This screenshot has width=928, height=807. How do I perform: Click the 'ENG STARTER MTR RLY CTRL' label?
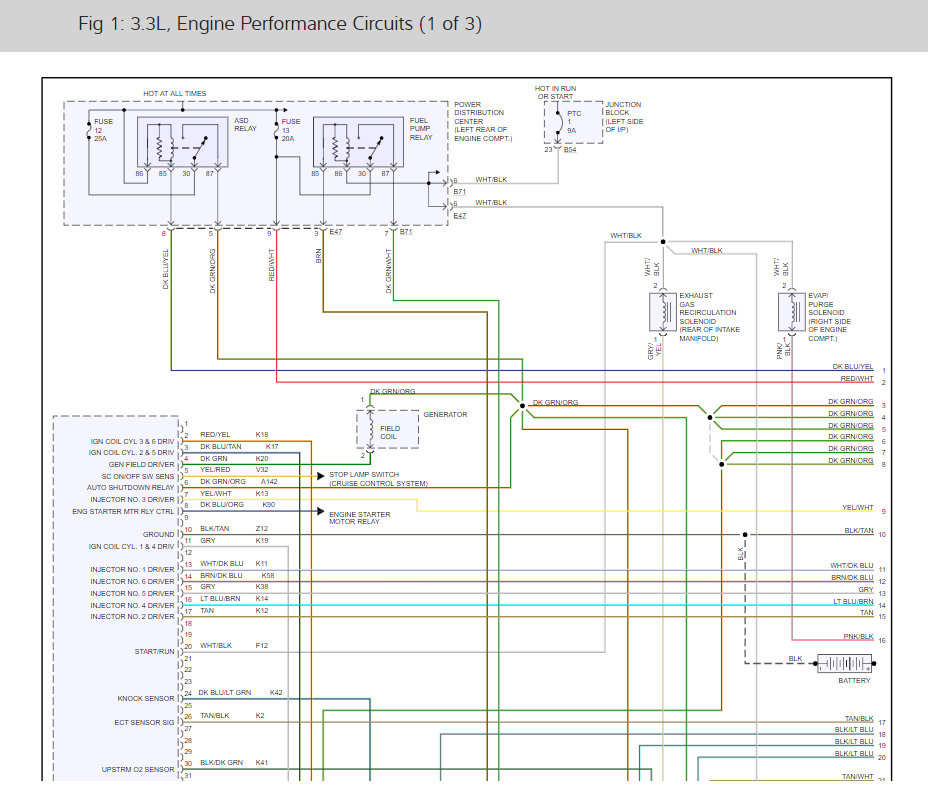click(x=124, y=511)
